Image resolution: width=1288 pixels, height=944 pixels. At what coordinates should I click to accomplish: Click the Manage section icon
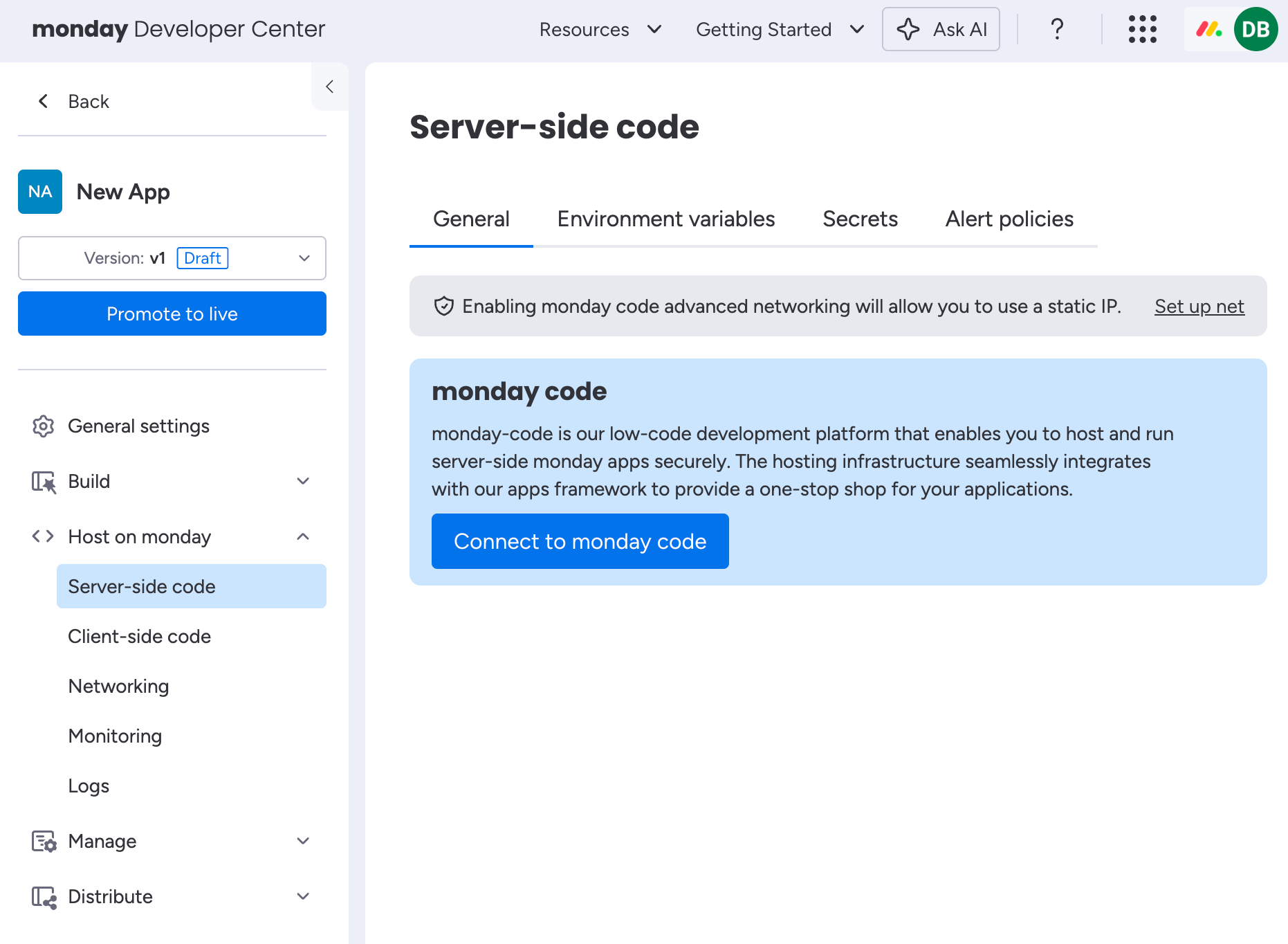coord(44,842)
